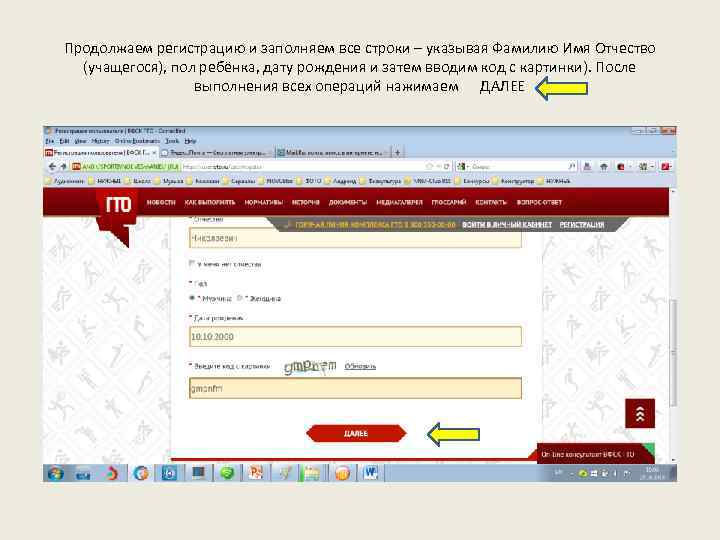The height and width of the screenshot is (540, 720).
Task: Open the МЕДИАГАЛЕРЕЯ menu item
Action: (399, 202)
